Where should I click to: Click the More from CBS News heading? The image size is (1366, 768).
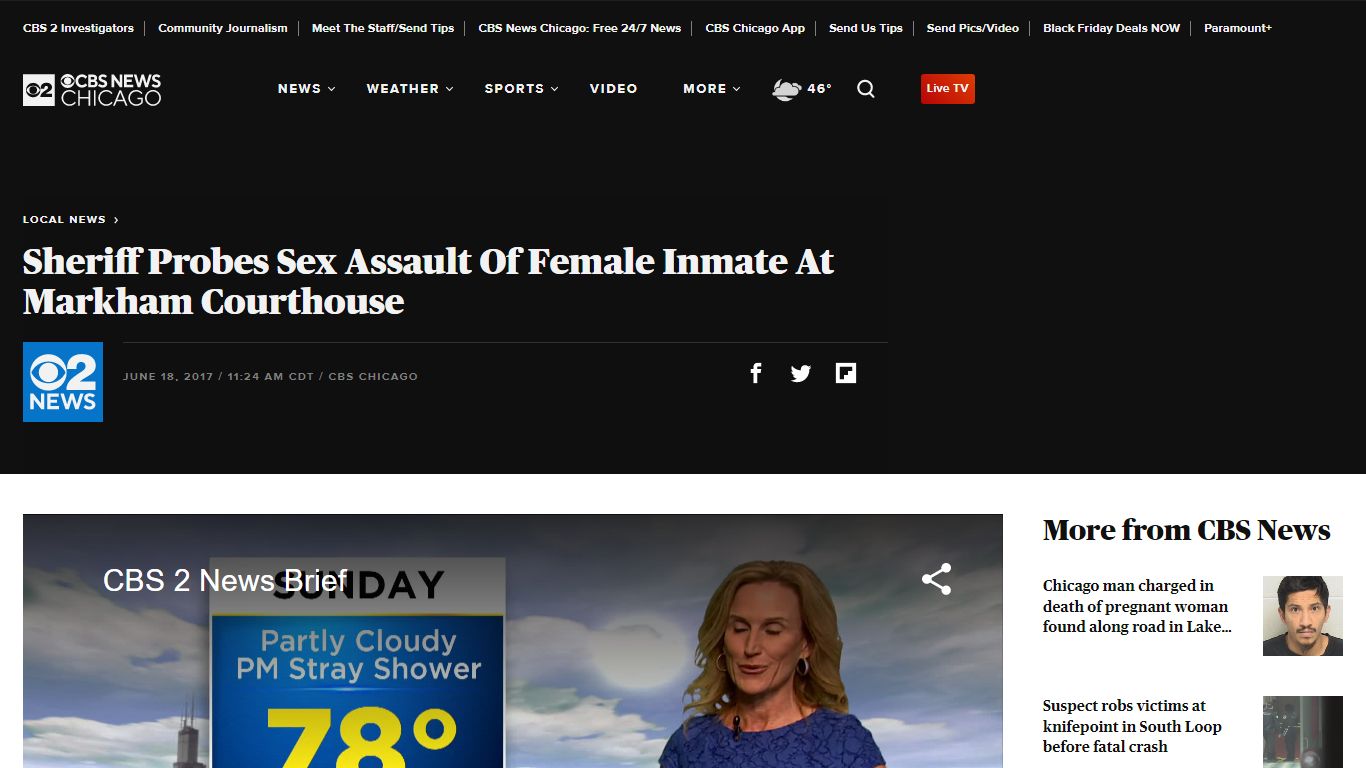click(x=1187, y=530)
